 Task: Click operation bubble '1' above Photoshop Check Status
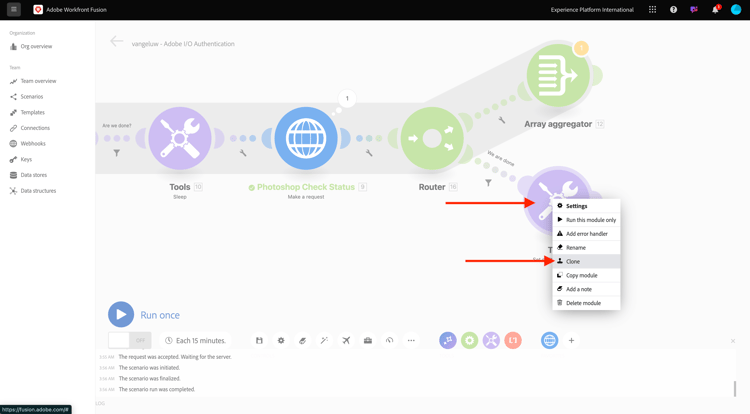tap(347, 98)
